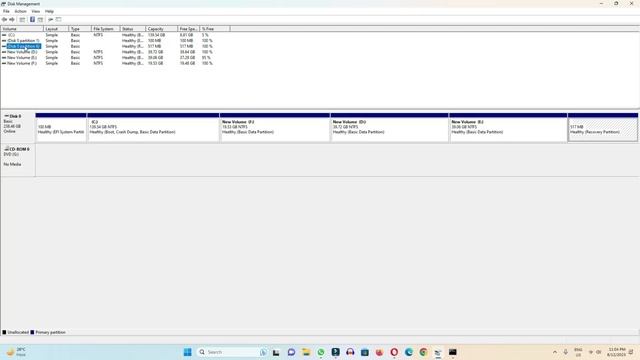Click the 8.81 GB free space cell
Image resolution: width=640 pixels, height=360 pixels.
pos(187,35)
